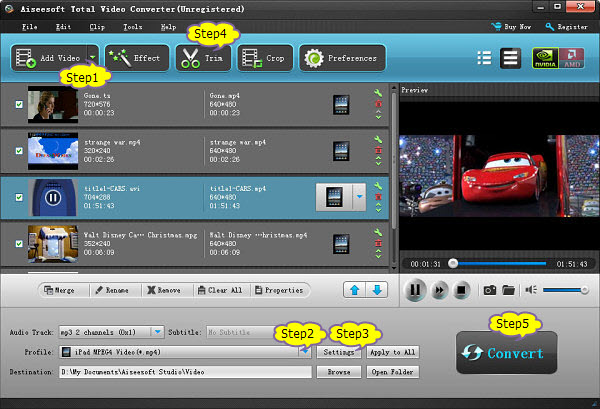Pause the preview playback
Screen dimensions: 600x409
[415, 290]
